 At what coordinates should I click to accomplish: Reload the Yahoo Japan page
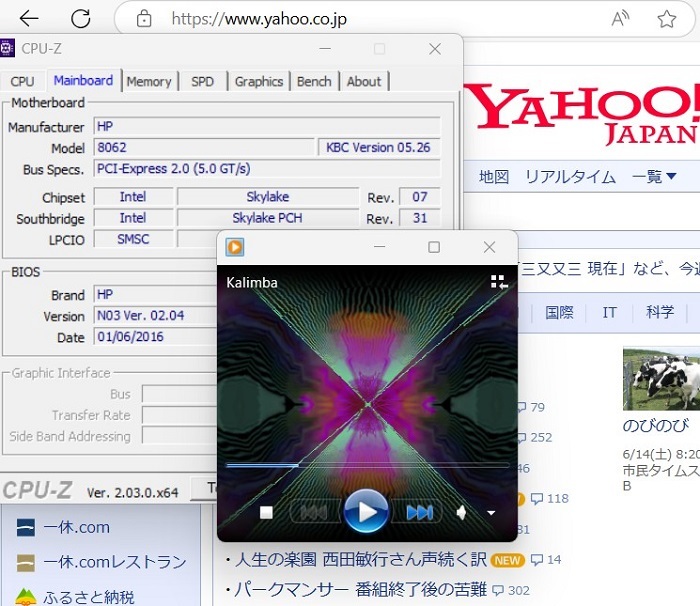81,18
